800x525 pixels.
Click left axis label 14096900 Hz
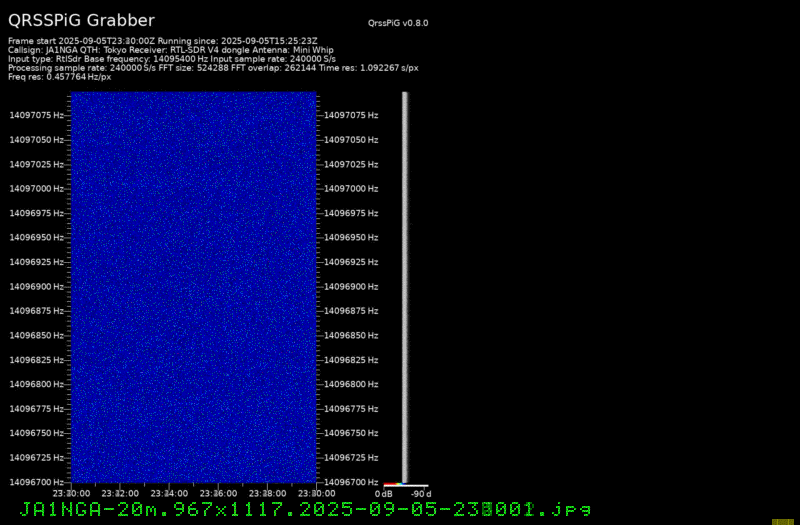click(36, 287)
